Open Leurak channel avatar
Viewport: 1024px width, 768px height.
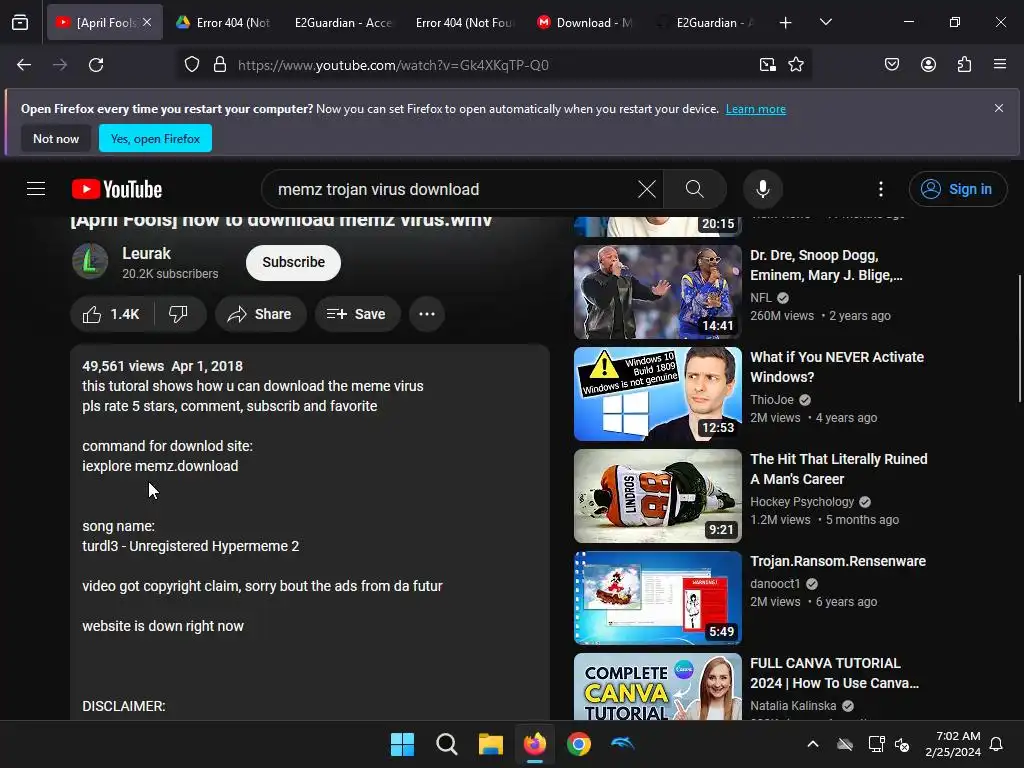point(90,261)
